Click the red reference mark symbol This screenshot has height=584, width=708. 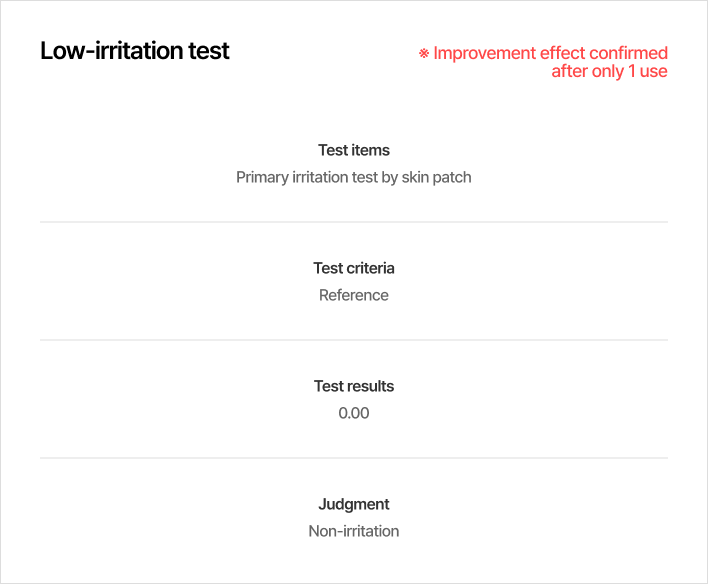click(424, 53)
